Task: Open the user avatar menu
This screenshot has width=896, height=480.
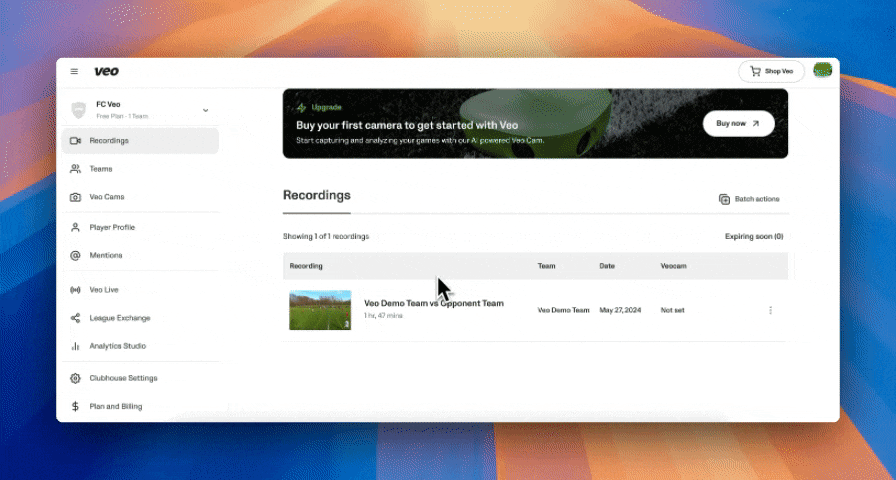Action: [822, 70]
